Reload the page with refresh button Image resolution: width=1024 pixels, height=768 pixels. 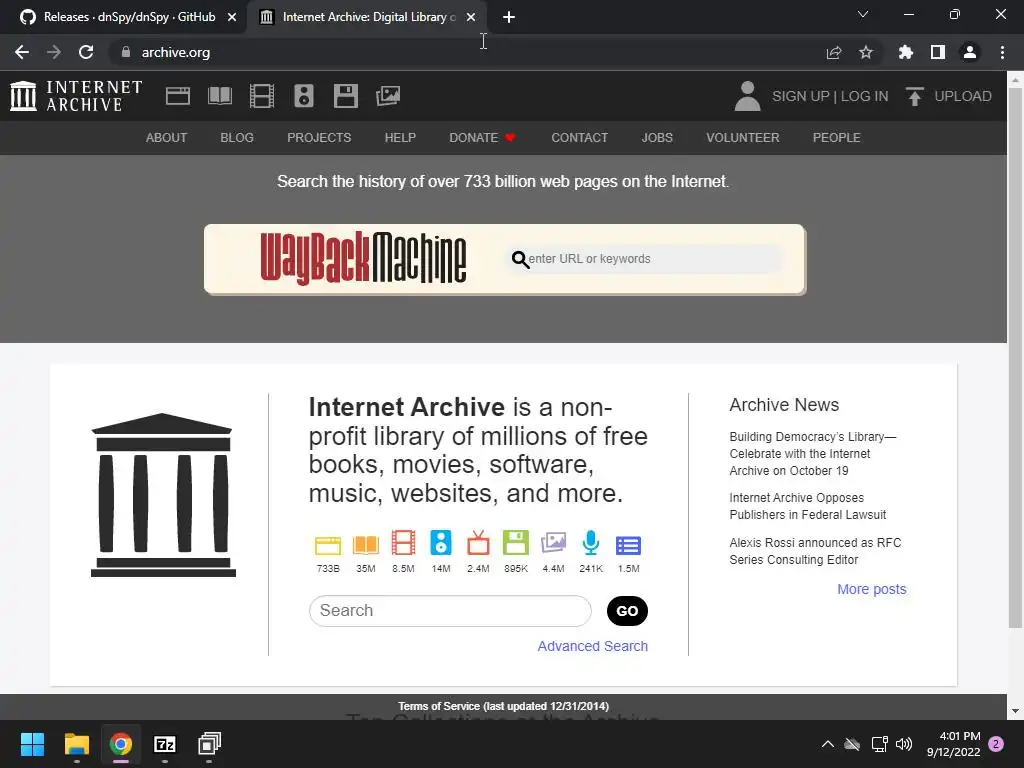point(86,52)
